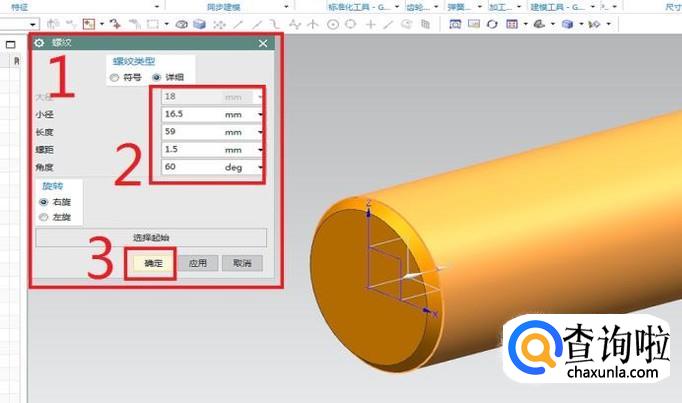The image size is (682, 403).
Task: Open the 小径 unit dropdown arrow
Action: 260,115
